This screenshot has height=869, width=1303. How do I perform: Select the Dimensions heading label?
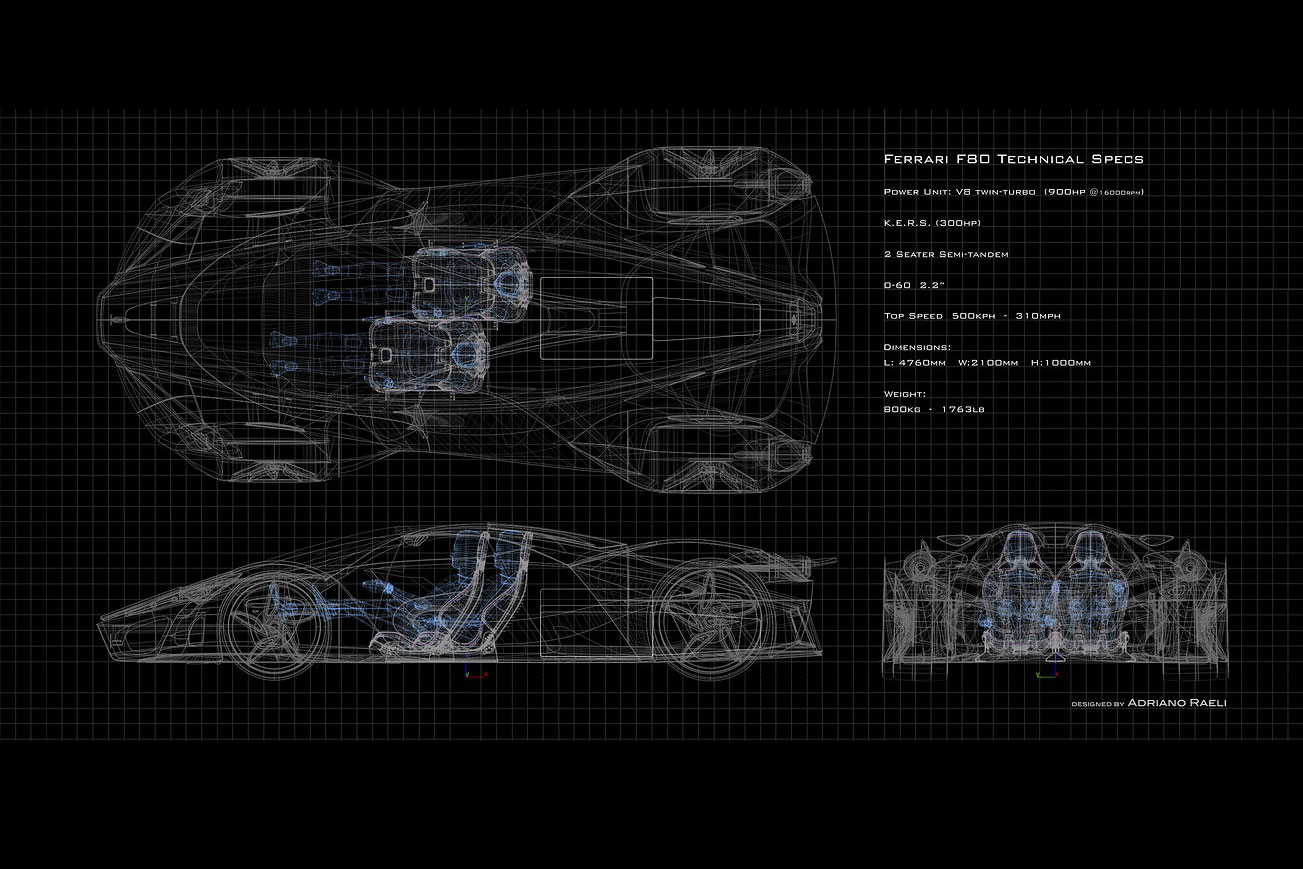point(916,347)
